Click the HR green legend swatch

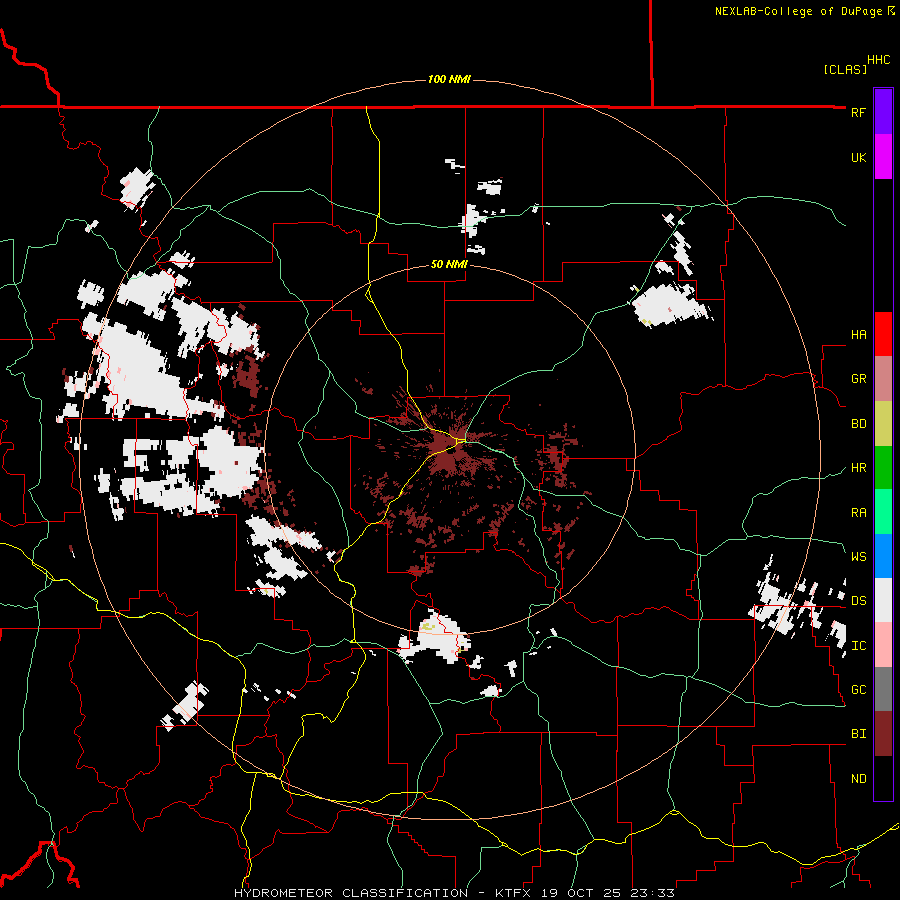coord(883,468)
